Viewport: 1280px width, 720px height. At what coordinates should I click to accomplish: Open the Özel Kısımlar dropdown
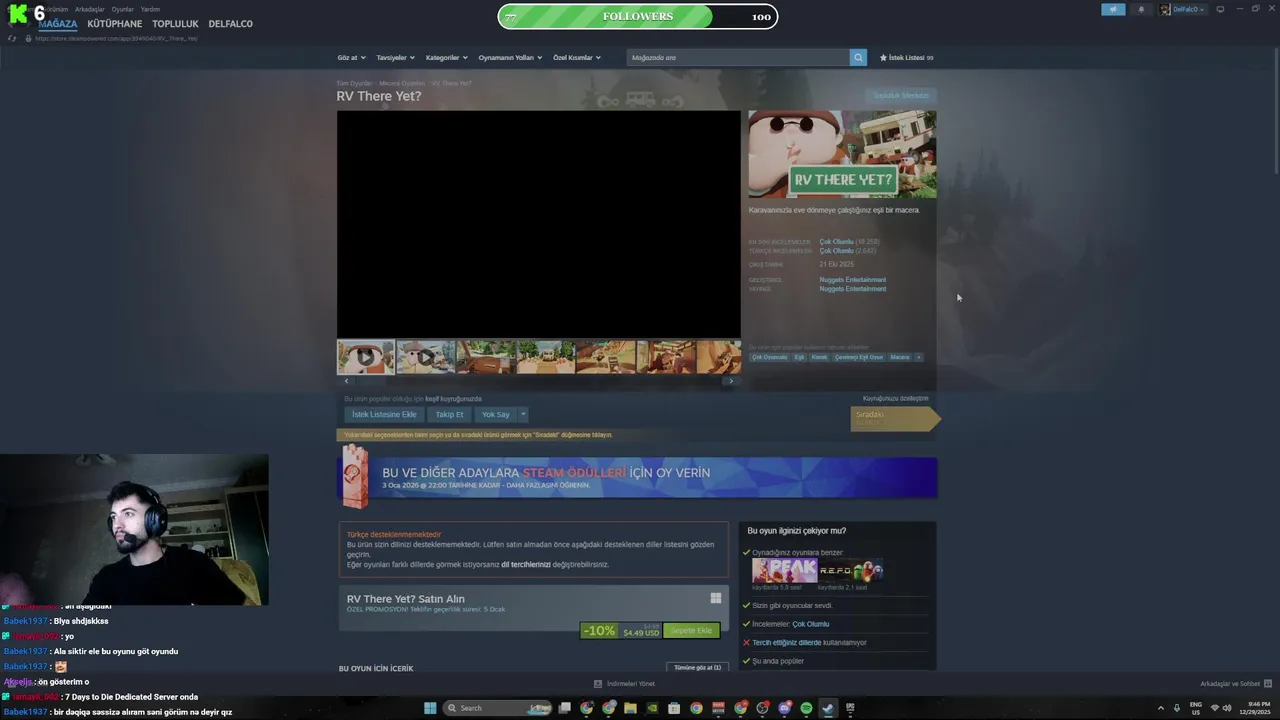(577, 58)
